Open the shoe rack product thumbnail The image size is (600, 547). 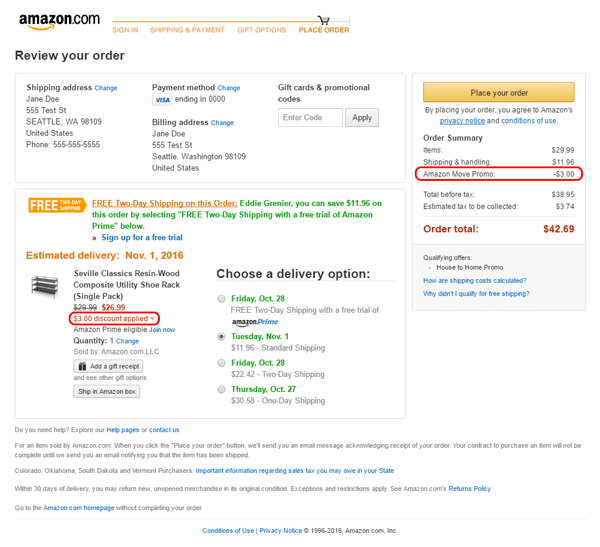click(x=45, y=286)
